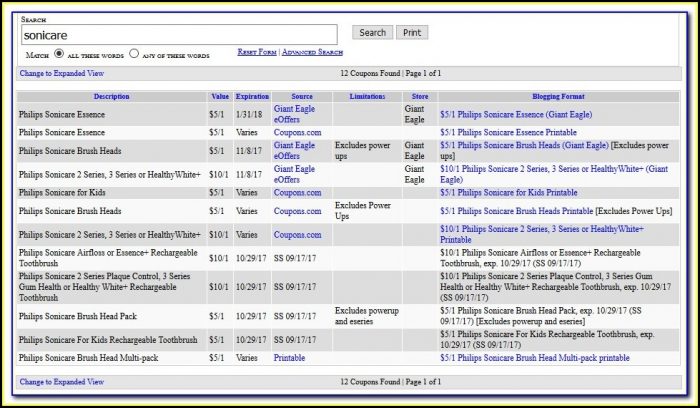700x408 pixels.
Task: Open the Printable source link in last row
Action: [289, 356]
